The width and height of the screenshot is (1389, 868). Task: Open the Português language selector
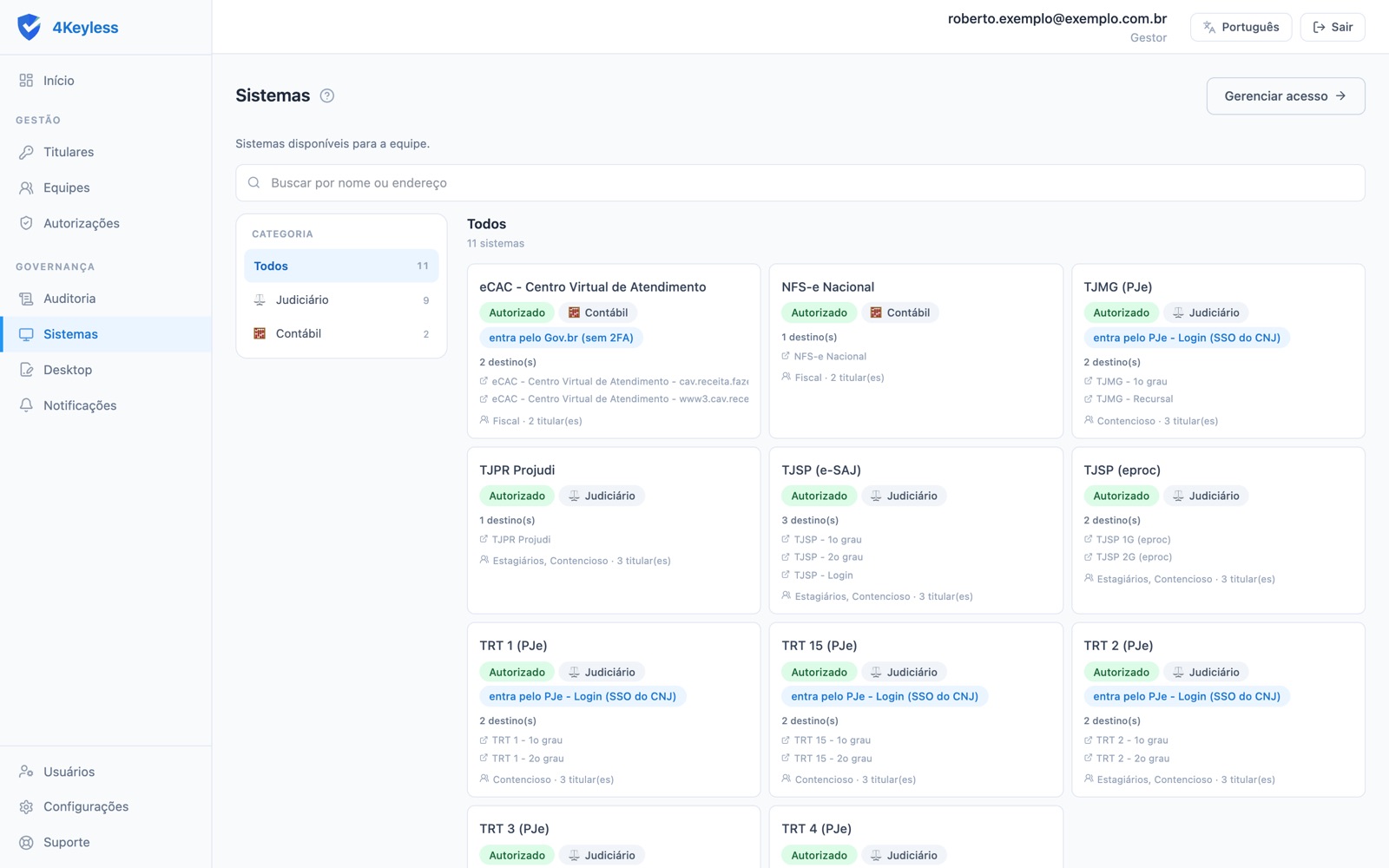click(x=1241, y=27)
